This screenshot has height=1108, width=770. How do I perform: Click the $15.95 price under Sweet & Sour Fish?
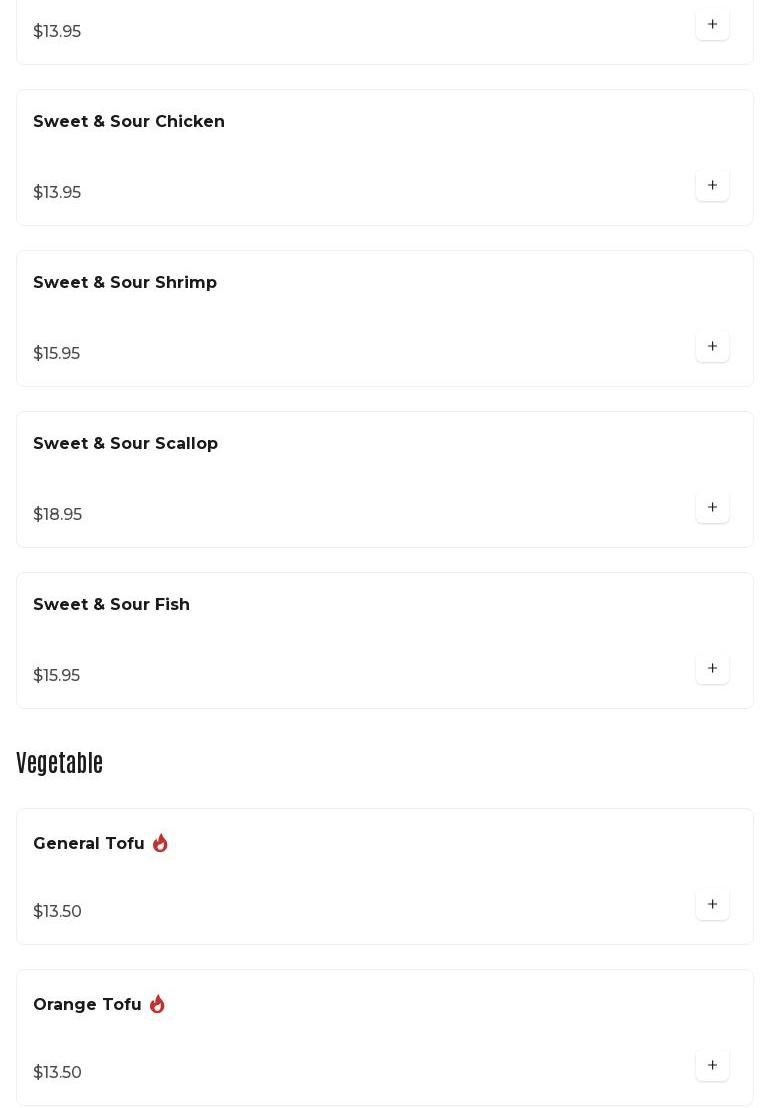pos(56,676)
